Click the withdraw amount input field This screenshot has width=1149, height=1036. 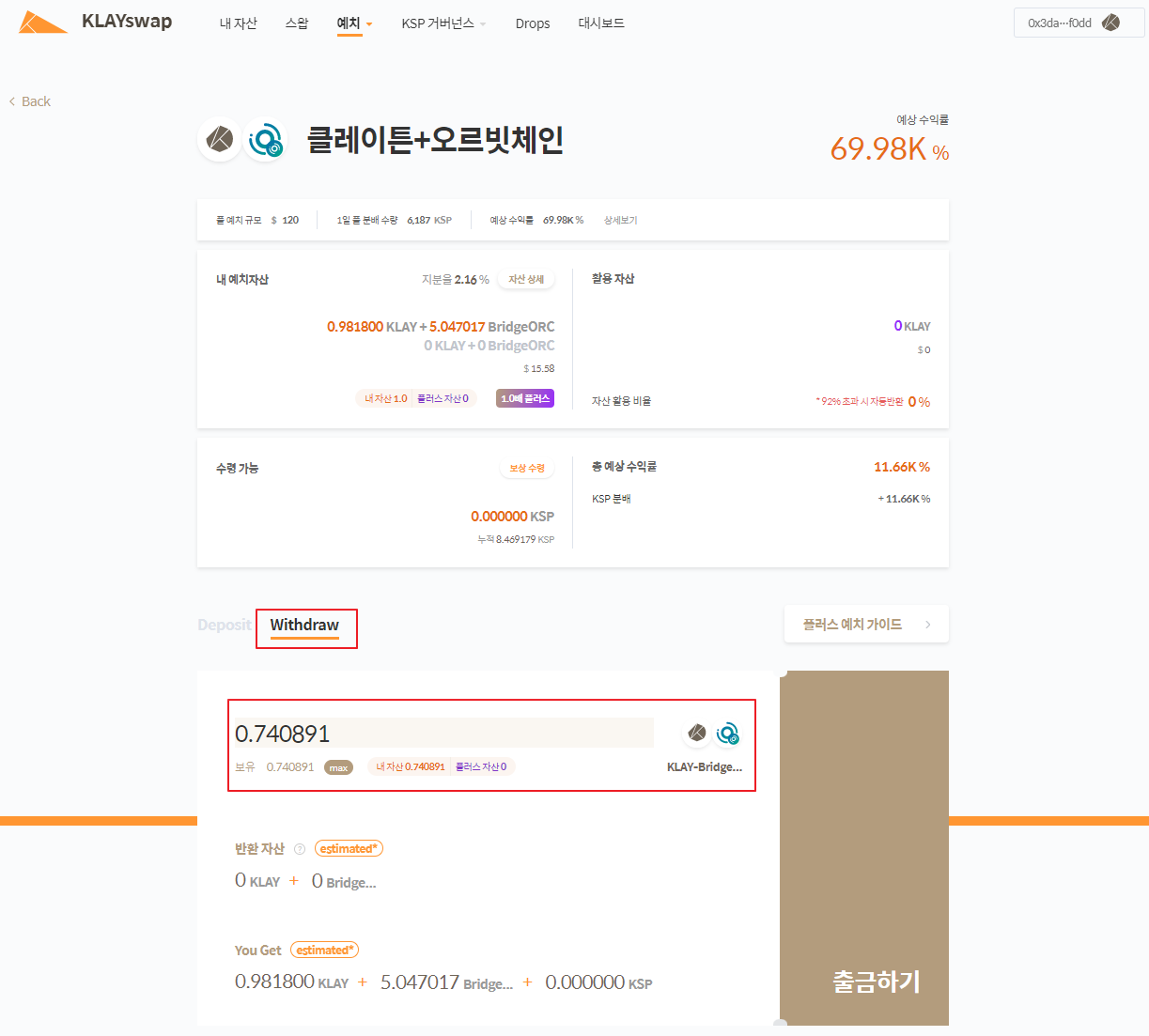point(443,734)
